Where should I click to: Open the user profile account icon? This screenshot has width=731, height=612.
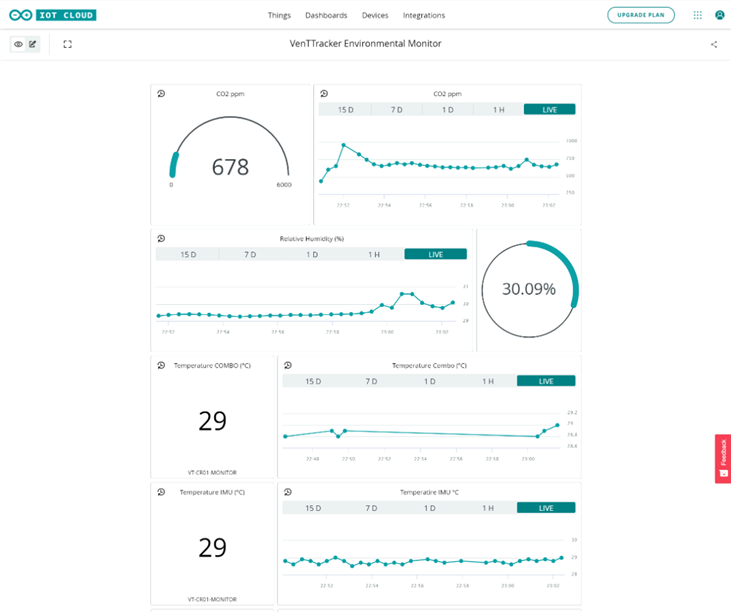[x=719, y=15]
